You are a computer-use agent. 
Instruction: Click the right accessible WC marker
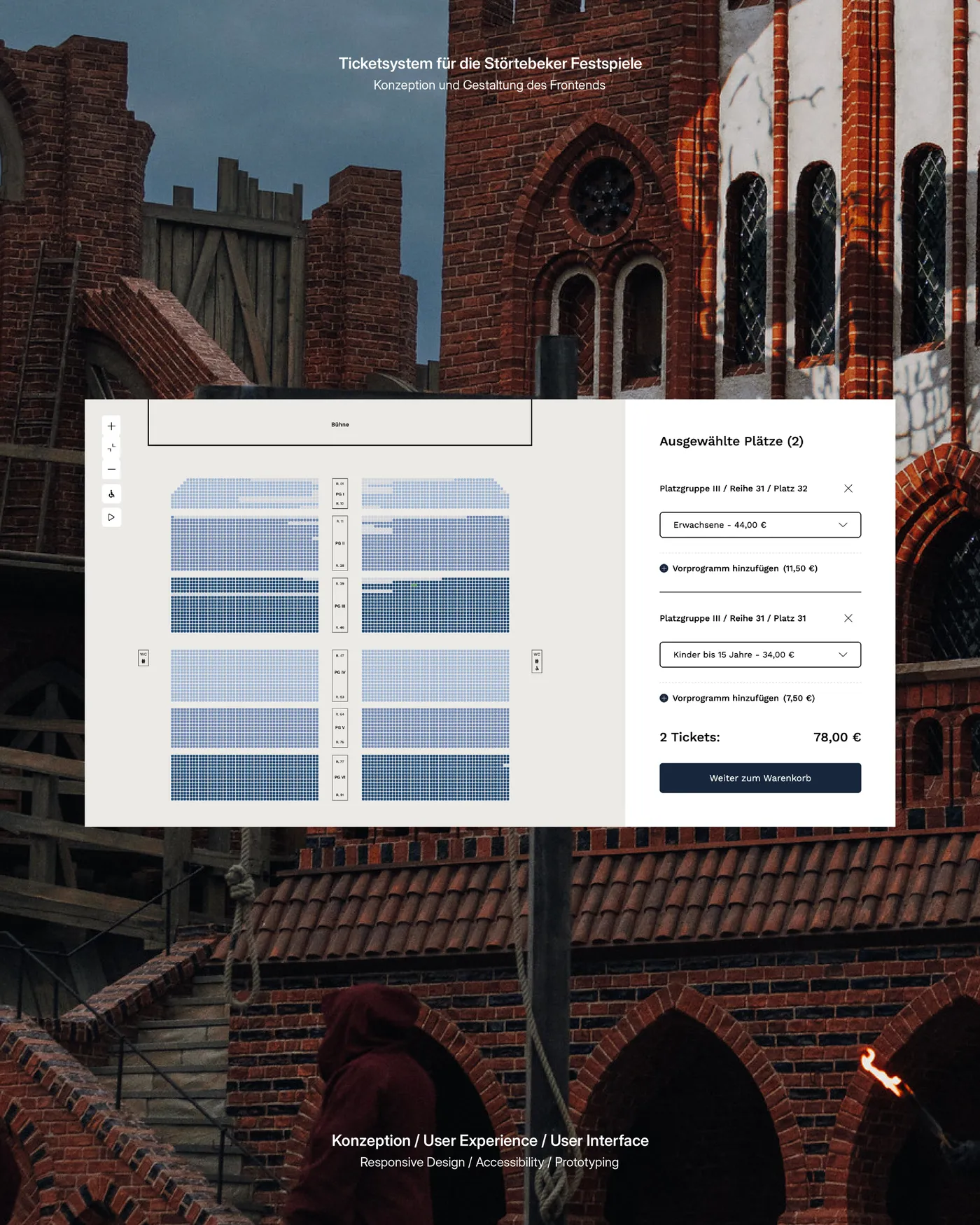click(537, 661)
